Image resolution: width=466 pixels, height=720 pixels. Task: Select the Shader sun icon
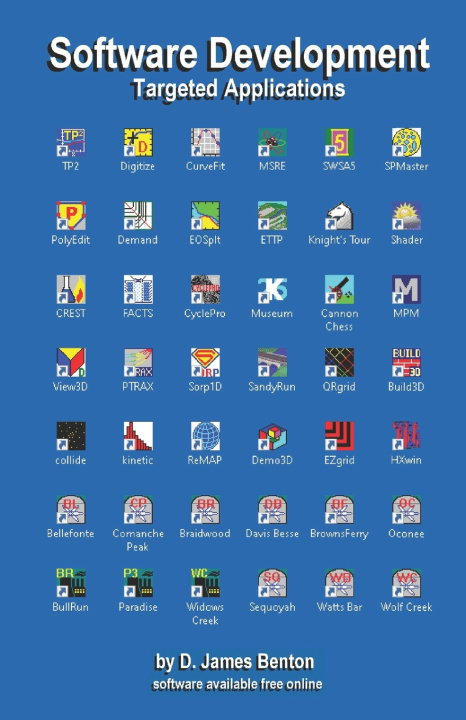tap(406, 216)
